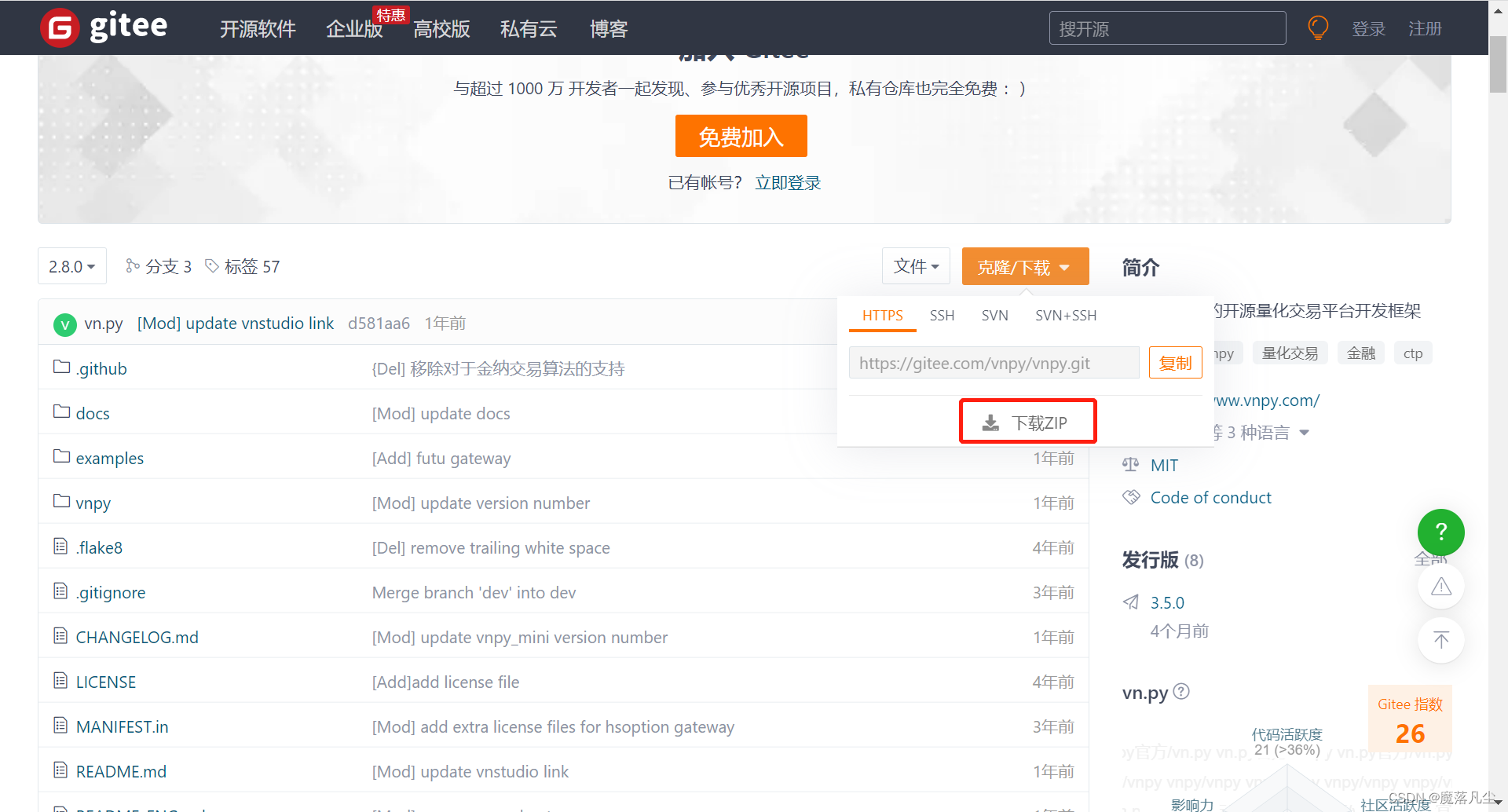Click the scroll-to-top arrow icon
Image resolution: width=1508 pixels, height=812 pixels.
point(1440,640)
